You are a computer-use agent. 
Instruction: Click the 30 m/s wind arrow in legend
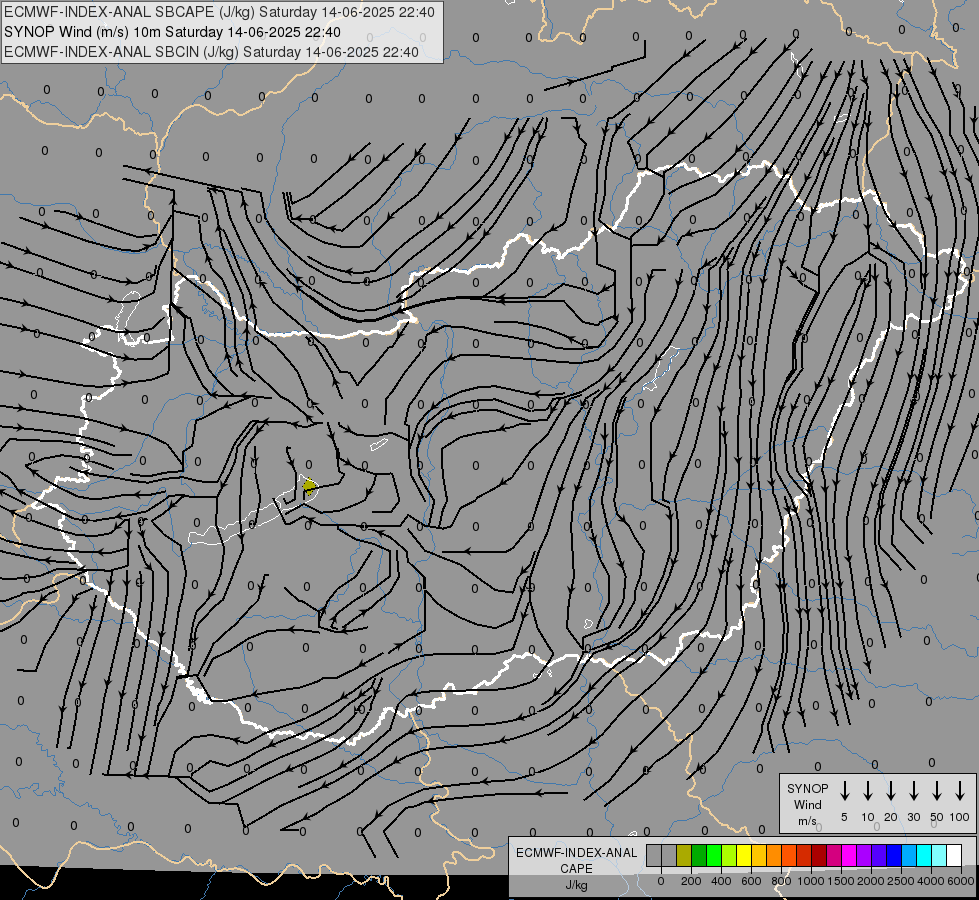(x=913, y=791)
